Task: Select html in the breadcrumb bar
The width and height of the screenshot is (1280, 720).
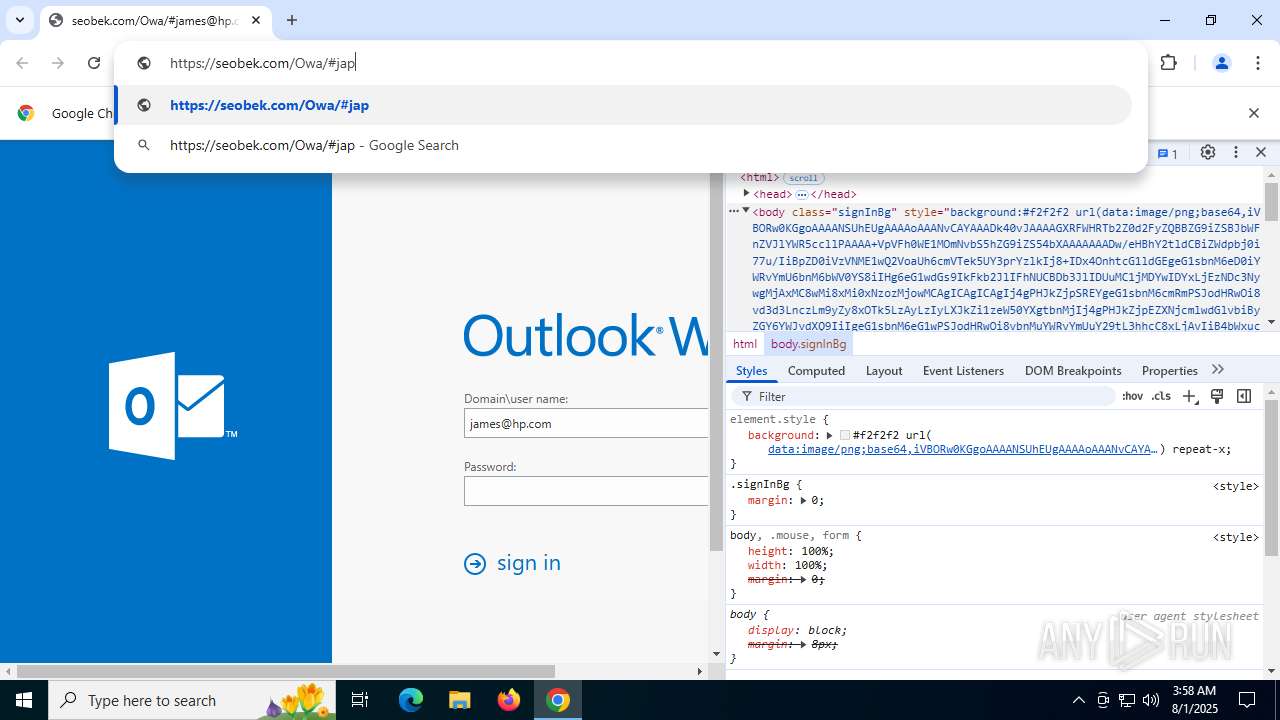Action: pos(745,344)
